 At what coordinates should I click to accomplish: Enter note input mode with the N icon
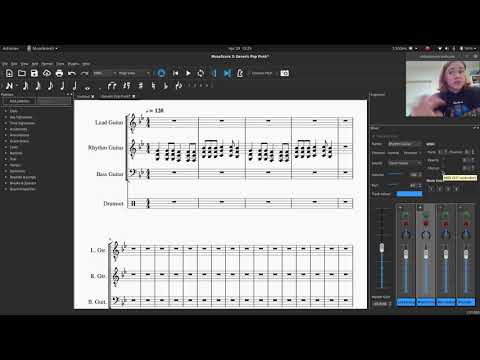click(9, 86)
